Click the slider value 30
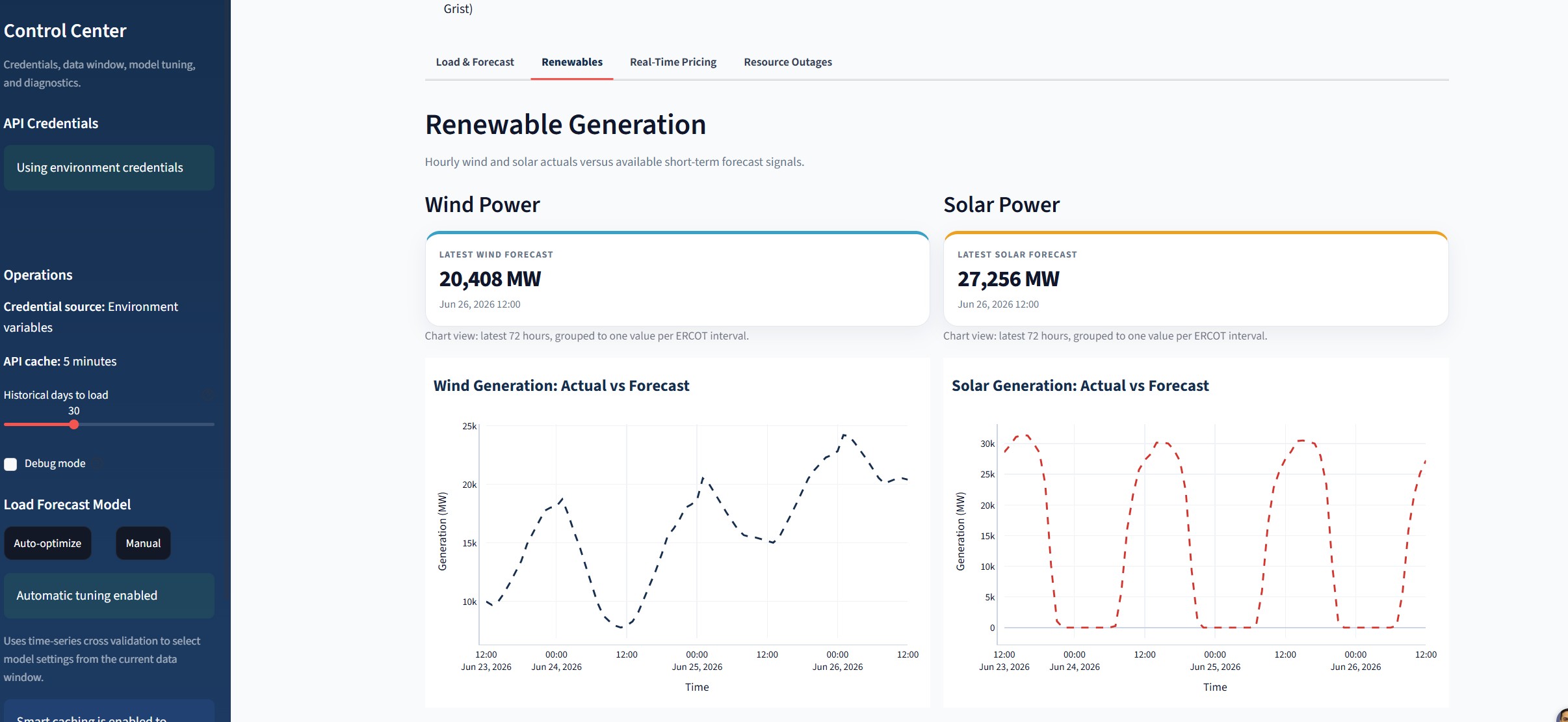The height and width of the screenshot is (722, 1568). pyautogui.click(x=74, y=410)
